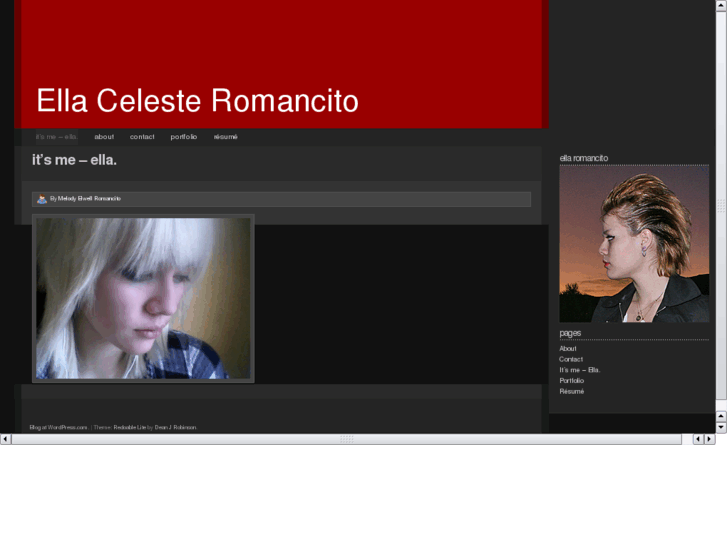Click the 'ella romancito' sidebar heading
Screen dimensions: 727x545
point(584,158)
